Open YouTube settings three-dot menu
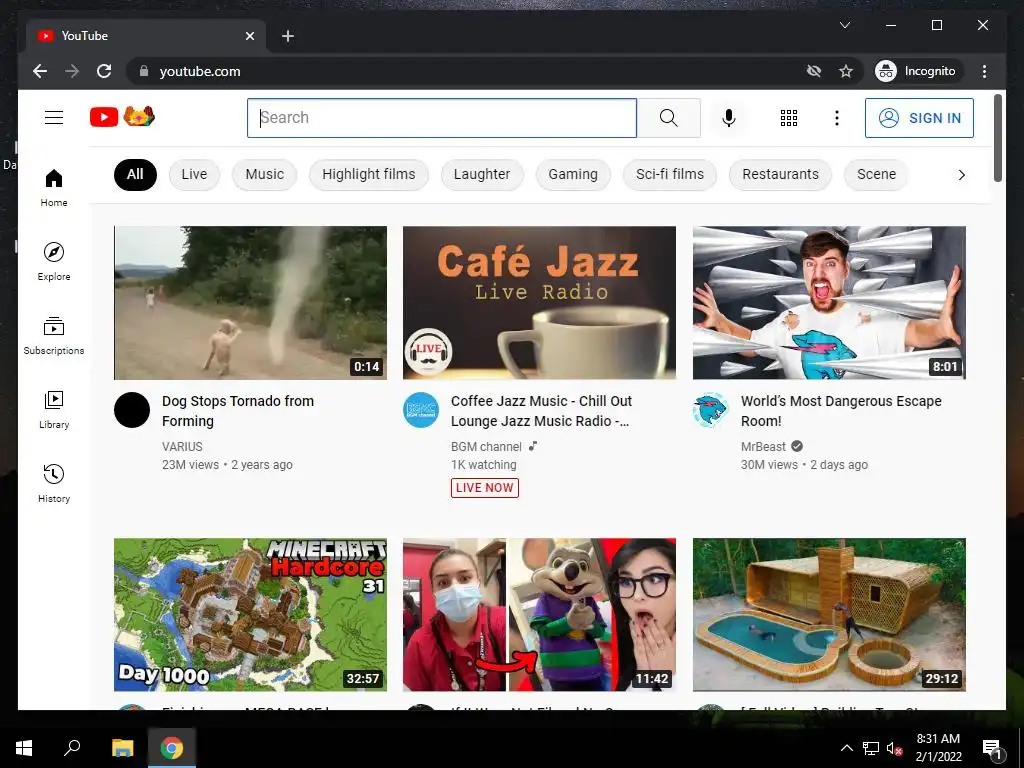 [837, 118]
